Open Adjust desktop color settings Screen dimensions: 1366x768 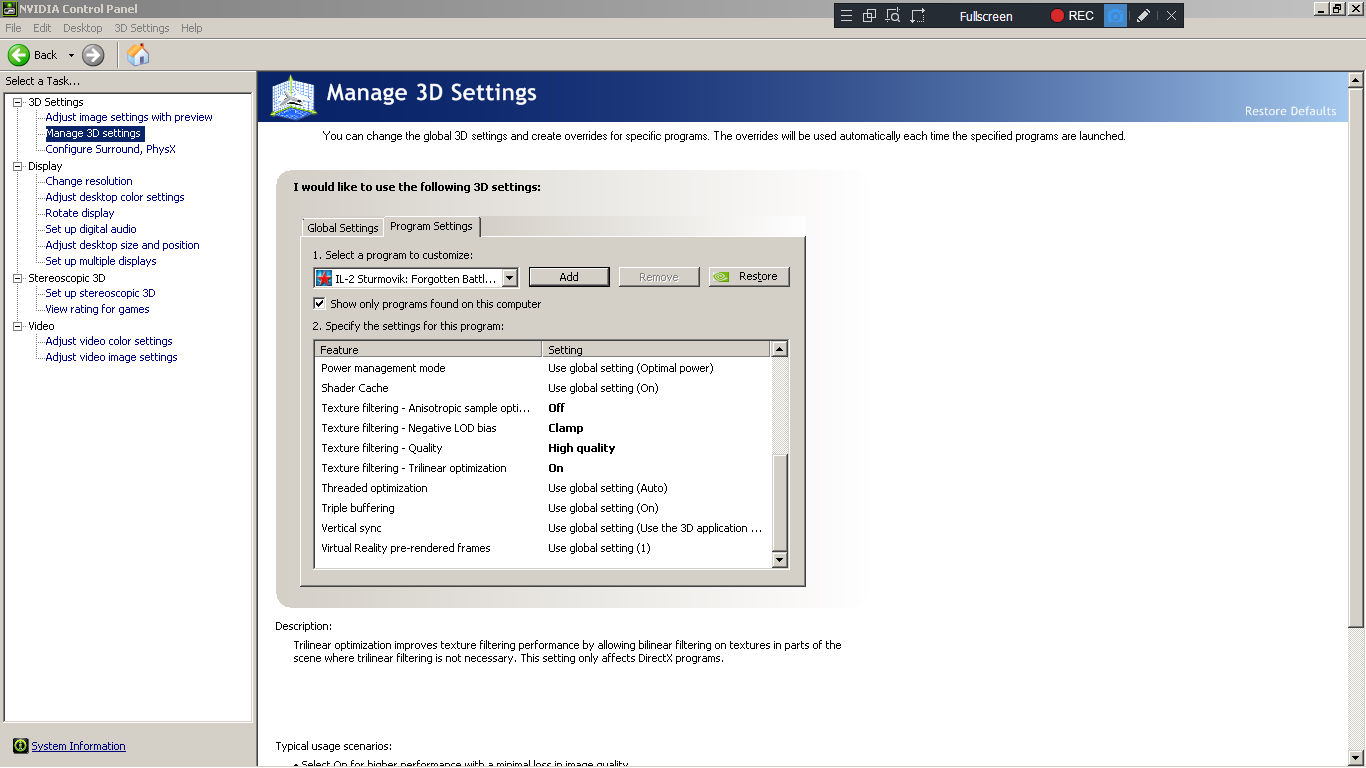pyautogui.click(x=115, y=197)
